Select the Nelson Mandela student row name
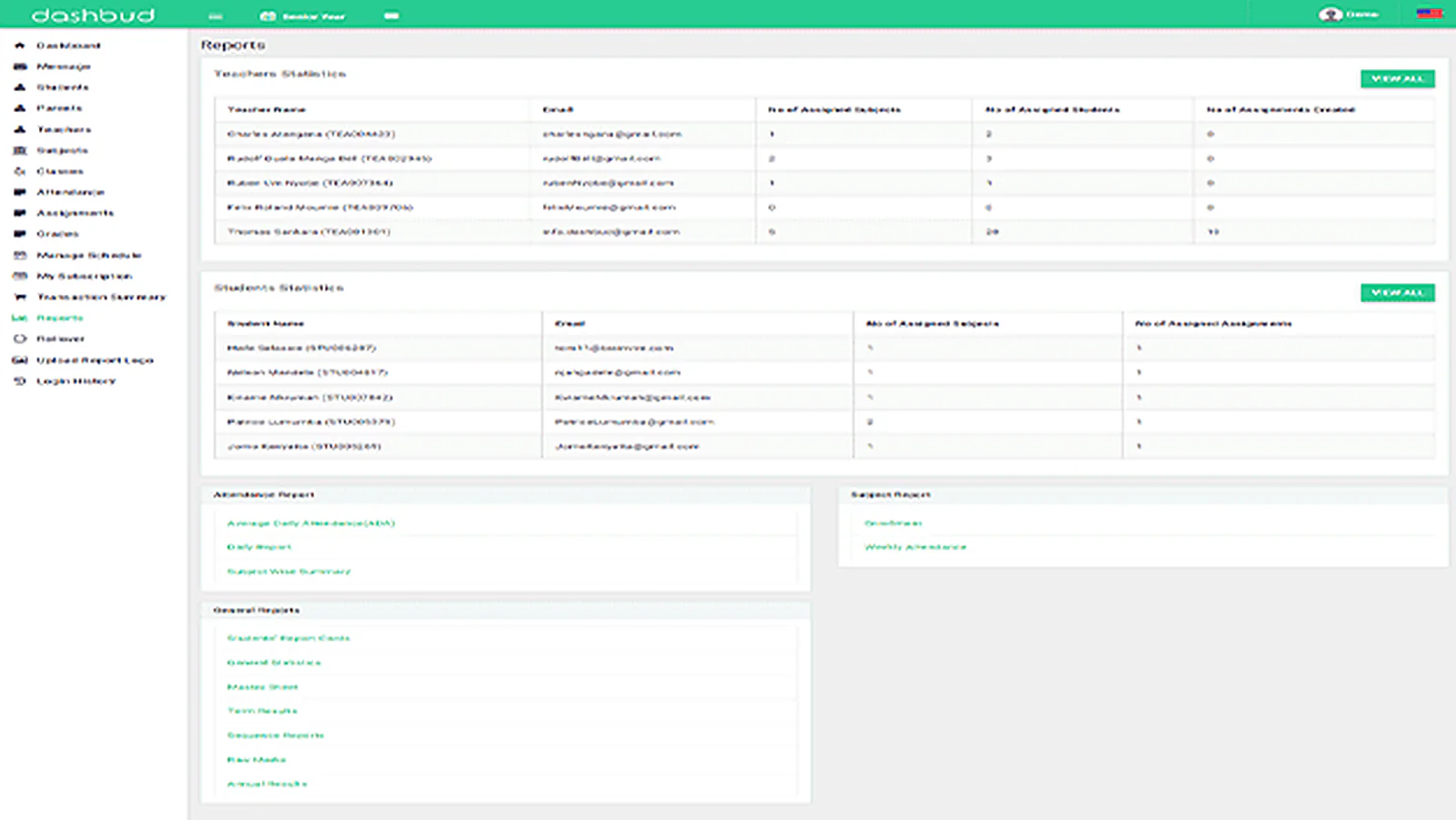 [308, 372]
